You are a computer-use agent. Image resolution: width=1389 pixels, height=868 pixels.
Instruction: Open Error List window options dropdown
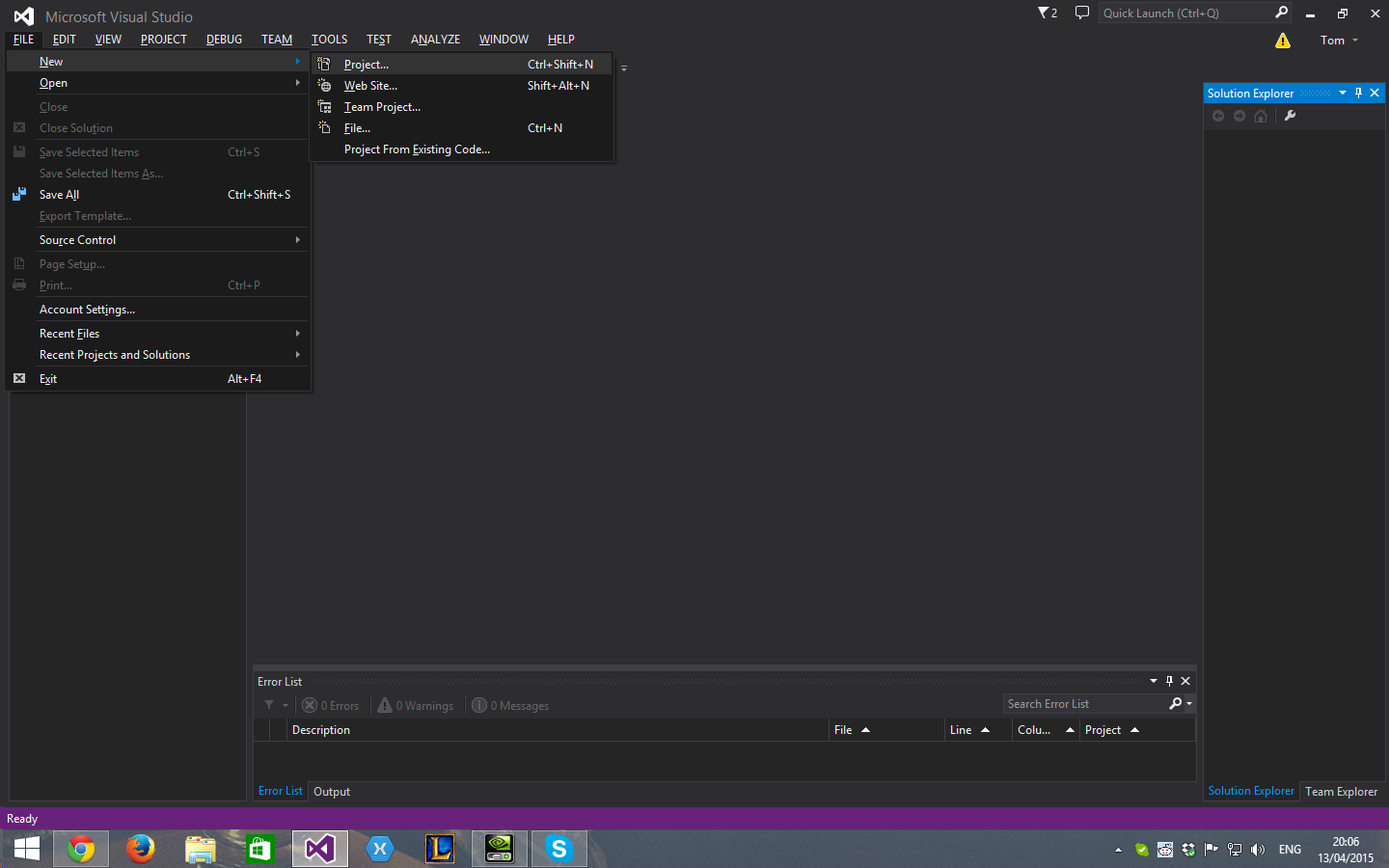coord(1153,681)
